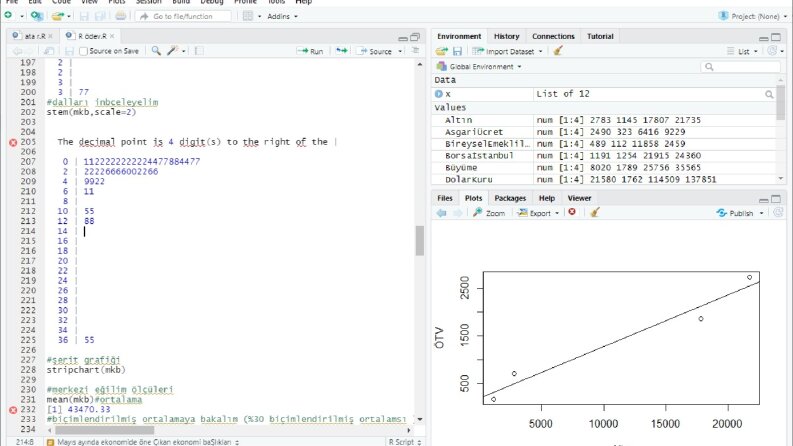Click the Save All icon
793x446 pixels.
100,16
